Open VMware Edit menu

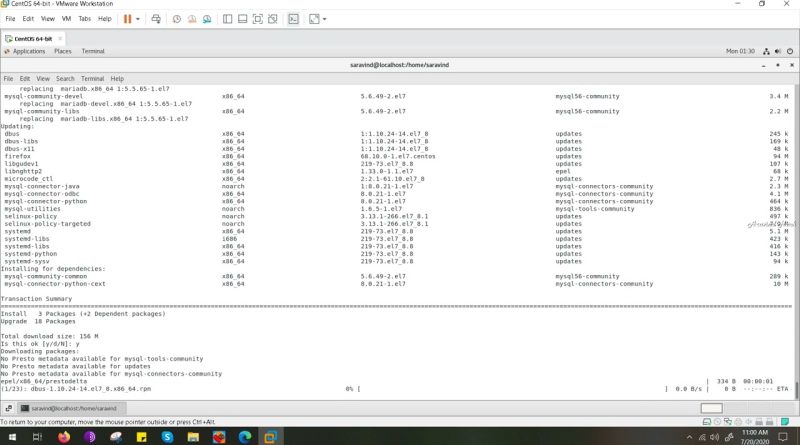pyautogui.click(x=28, y=19)
